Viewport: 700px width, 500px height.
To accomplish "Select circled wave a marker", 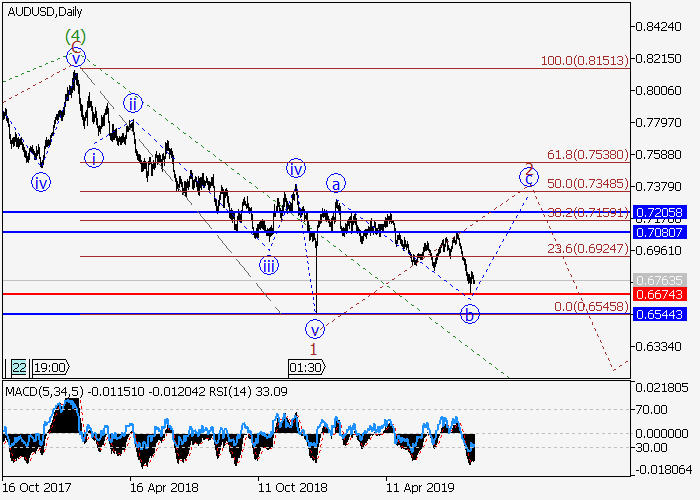I will pyautogui.click(x=337, y=184).
